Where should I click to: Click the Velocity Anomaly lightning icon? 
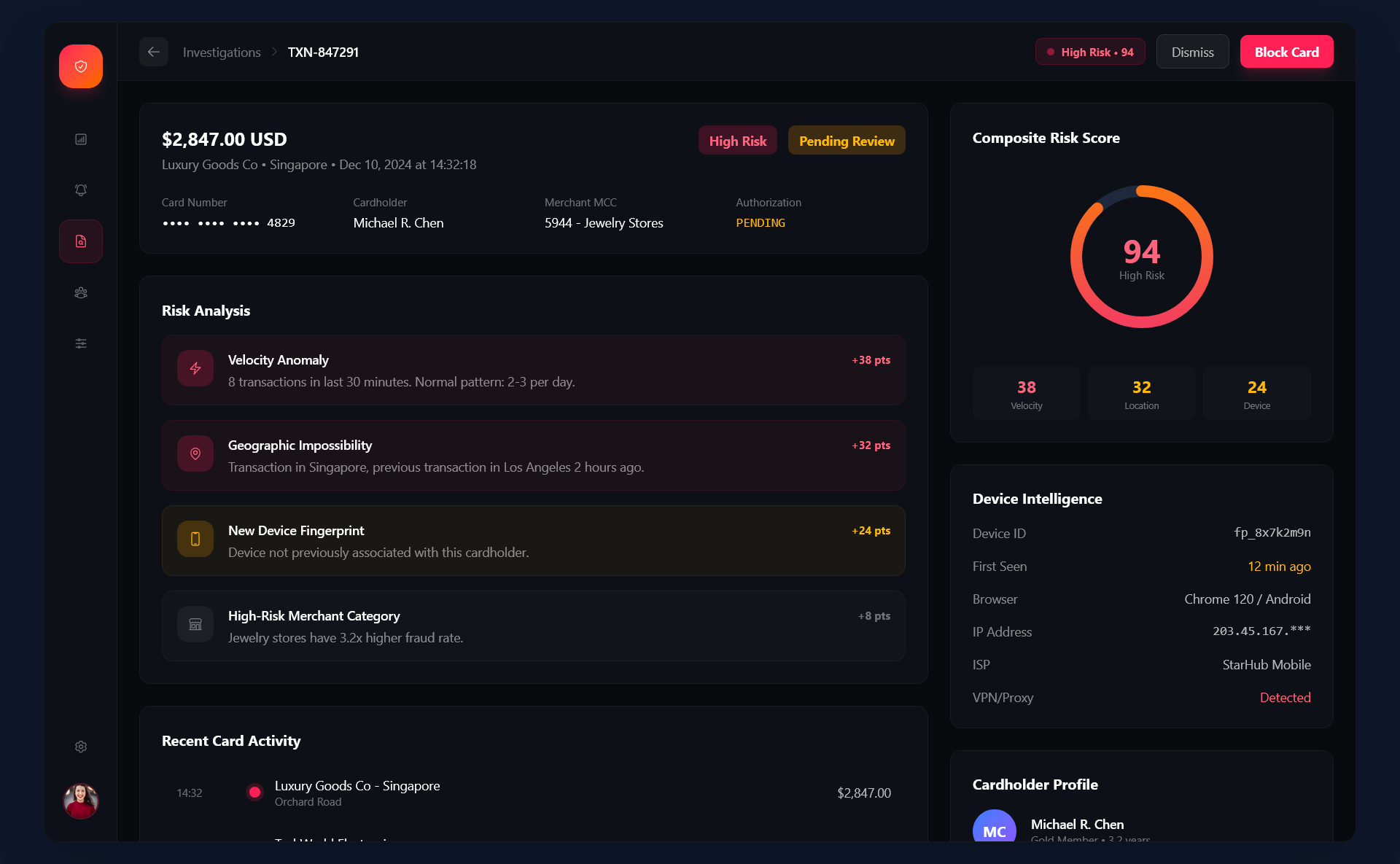195,369
